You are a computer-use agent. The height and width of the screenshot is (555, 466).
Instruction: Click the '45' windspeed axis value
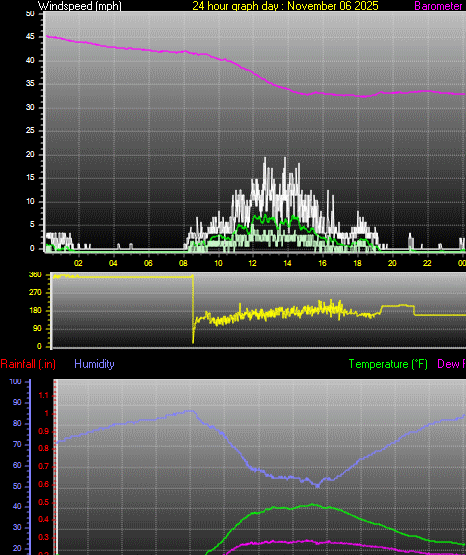pyautogui.click(x=30, y=37)
